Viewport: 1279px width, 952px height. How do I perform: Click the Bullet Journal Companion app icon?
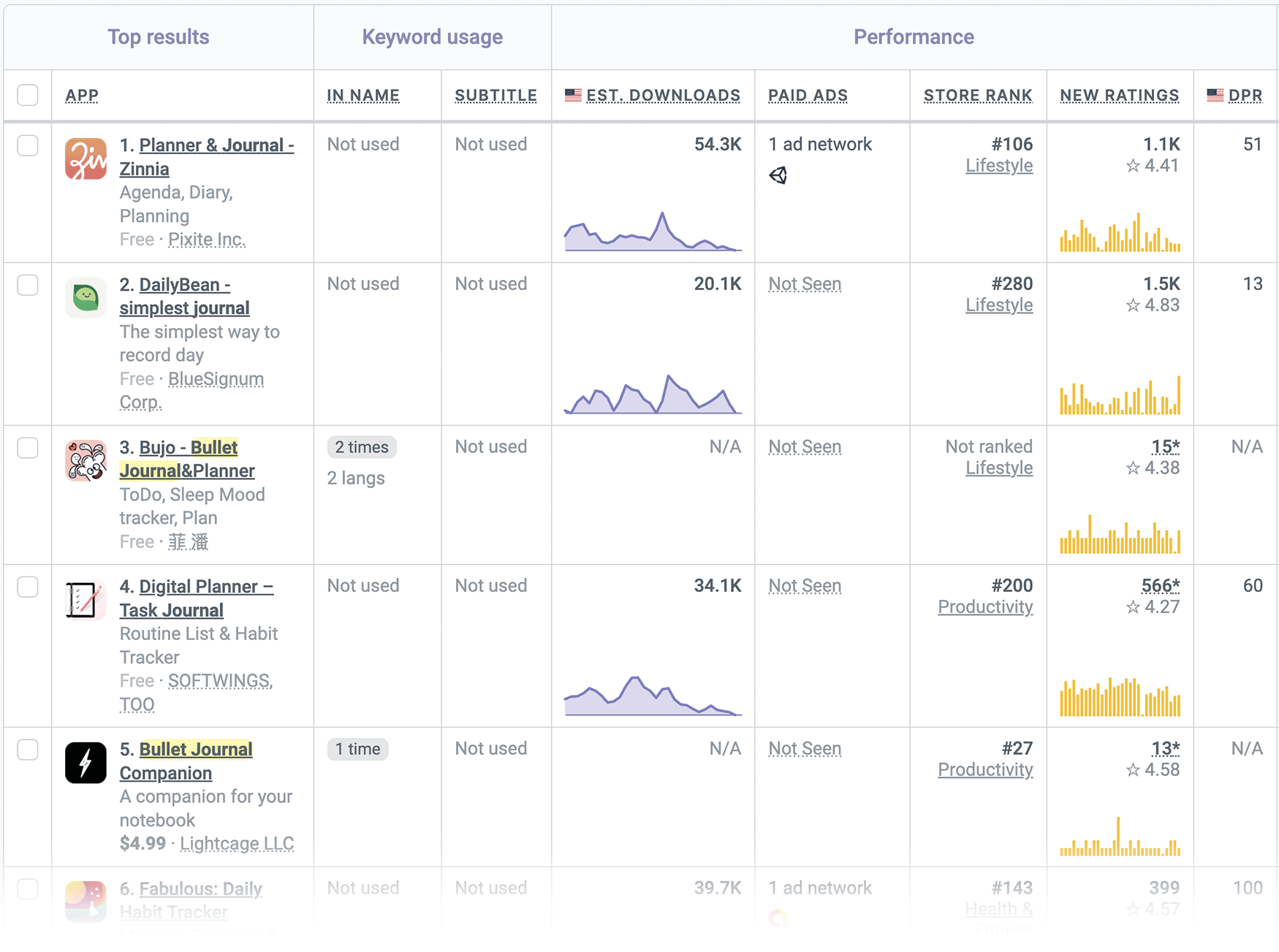(86, 762)
